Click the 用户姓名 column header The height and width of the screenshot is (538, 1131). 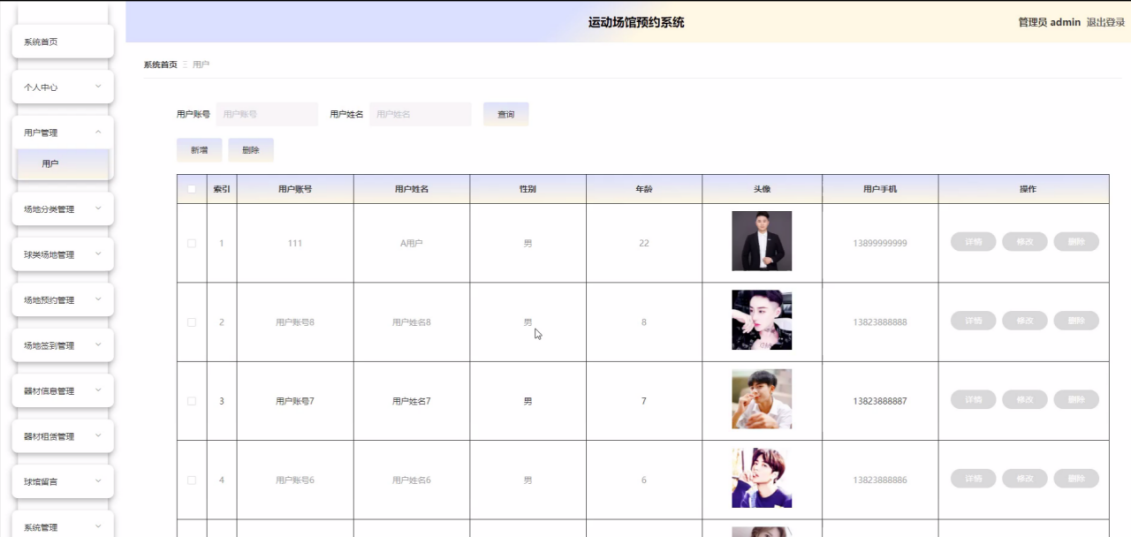point(412,189)
